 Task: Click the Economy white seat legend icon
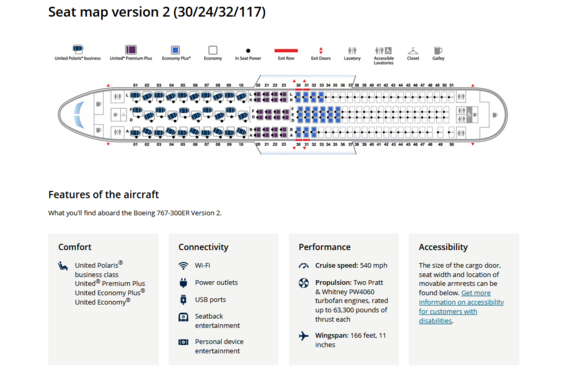coord(213,50)
